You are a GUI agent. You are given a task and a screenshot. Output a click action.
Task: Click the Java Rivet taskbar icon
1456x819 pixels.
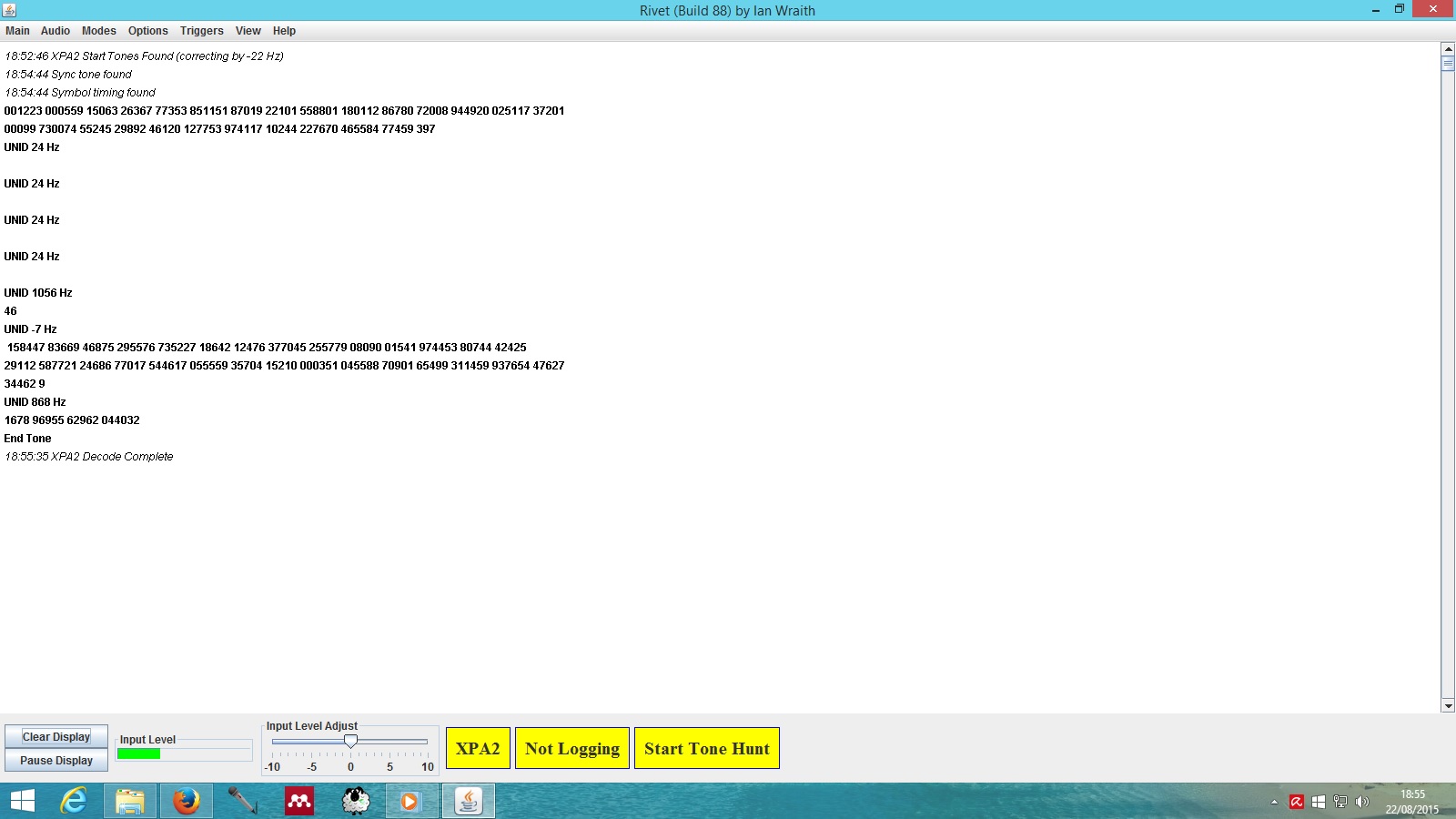tap(469, 801)
